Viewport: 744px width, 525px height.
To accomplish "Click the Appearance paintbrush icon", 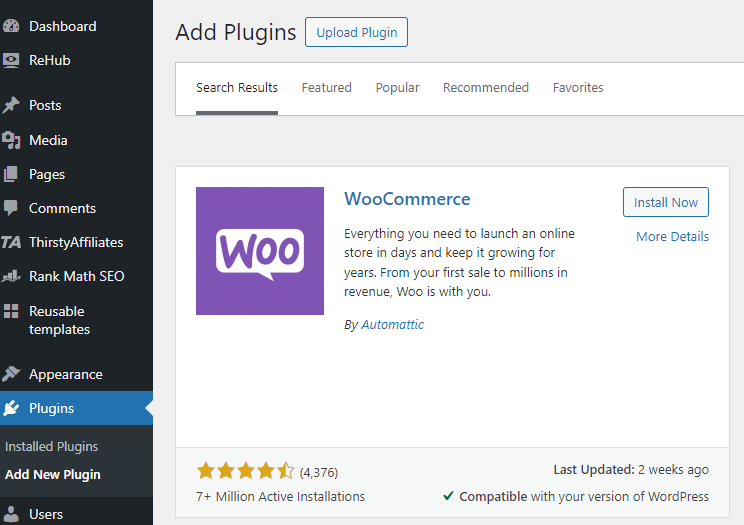I will 11,374.
